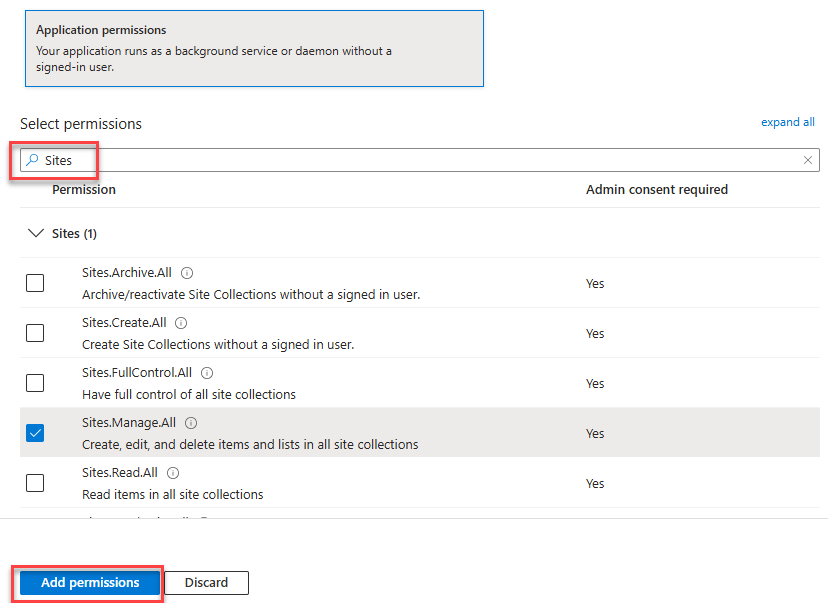
Task: Select the Sites.Read.All checkbox
Action: tap(35, 483)
